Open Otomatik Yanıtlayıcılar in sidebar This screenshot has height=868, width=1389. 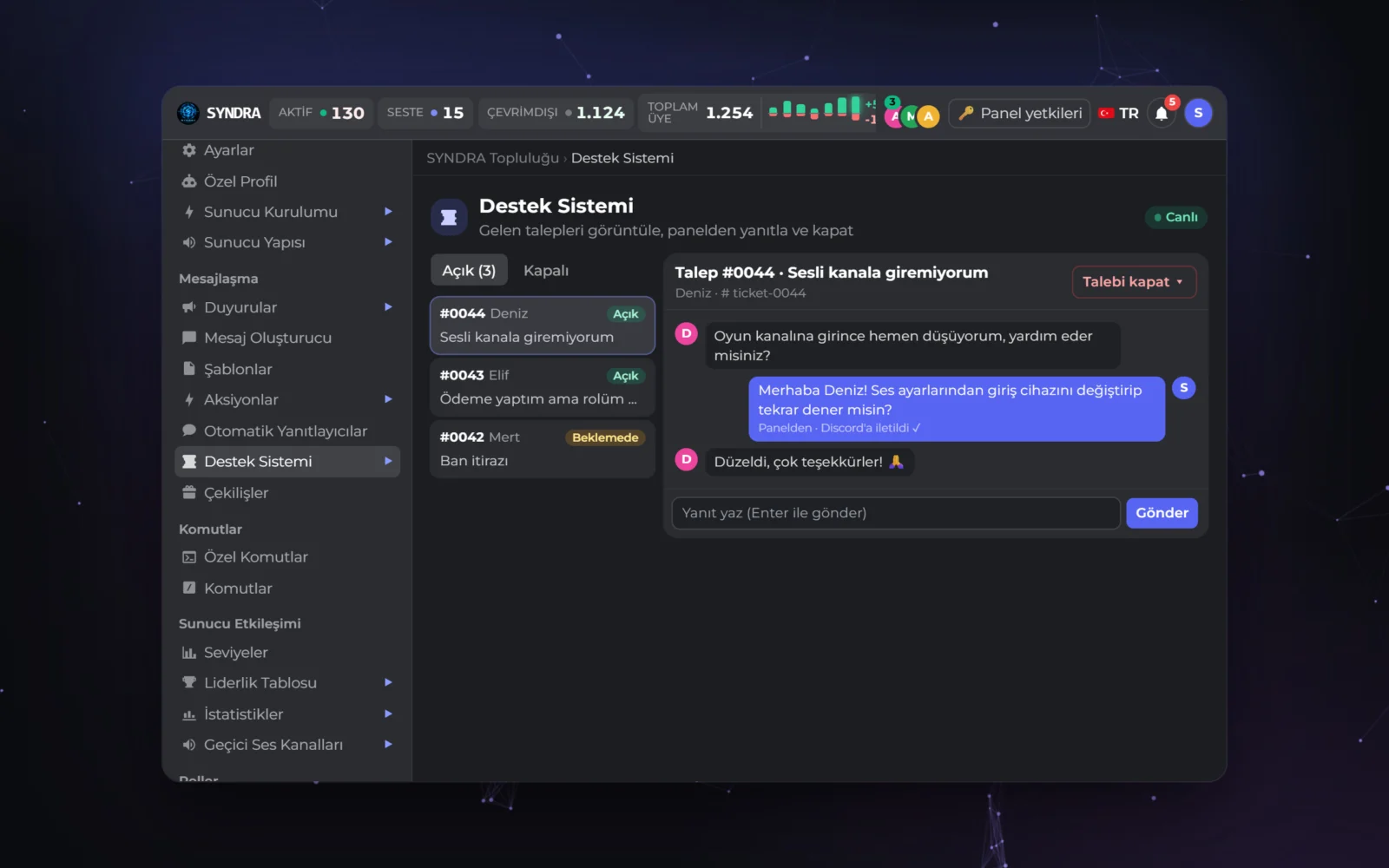tap(287, 431)
